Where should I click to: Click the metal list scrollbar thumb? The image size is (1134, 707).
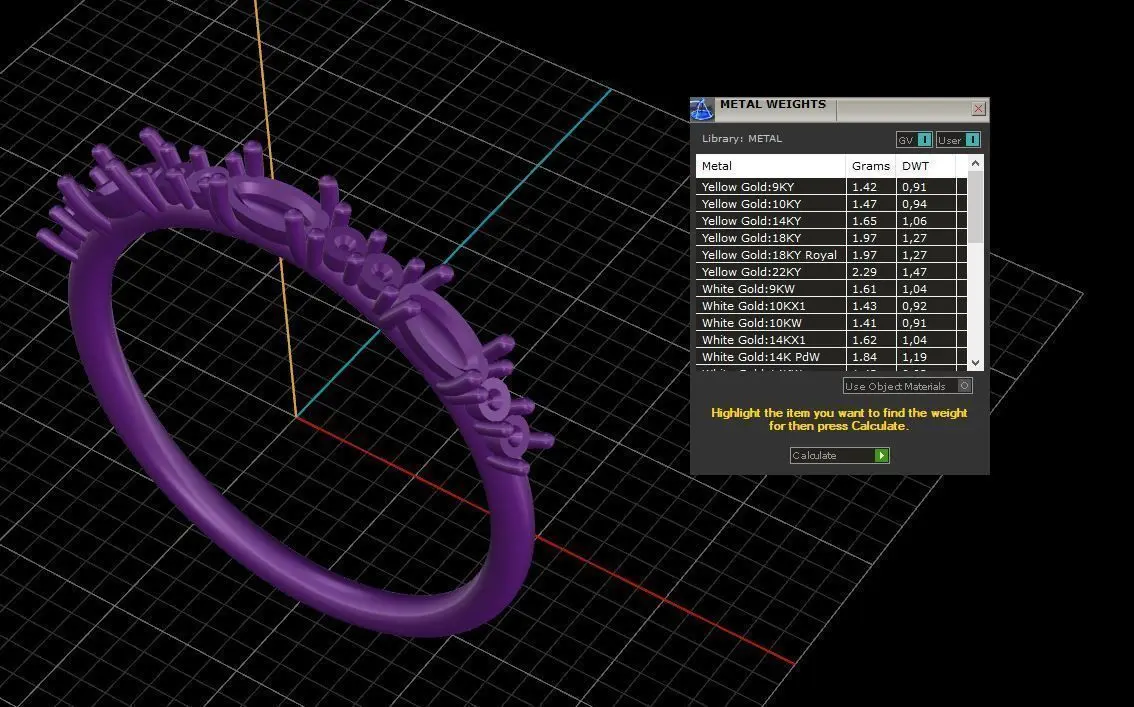[x=976, y=207]
